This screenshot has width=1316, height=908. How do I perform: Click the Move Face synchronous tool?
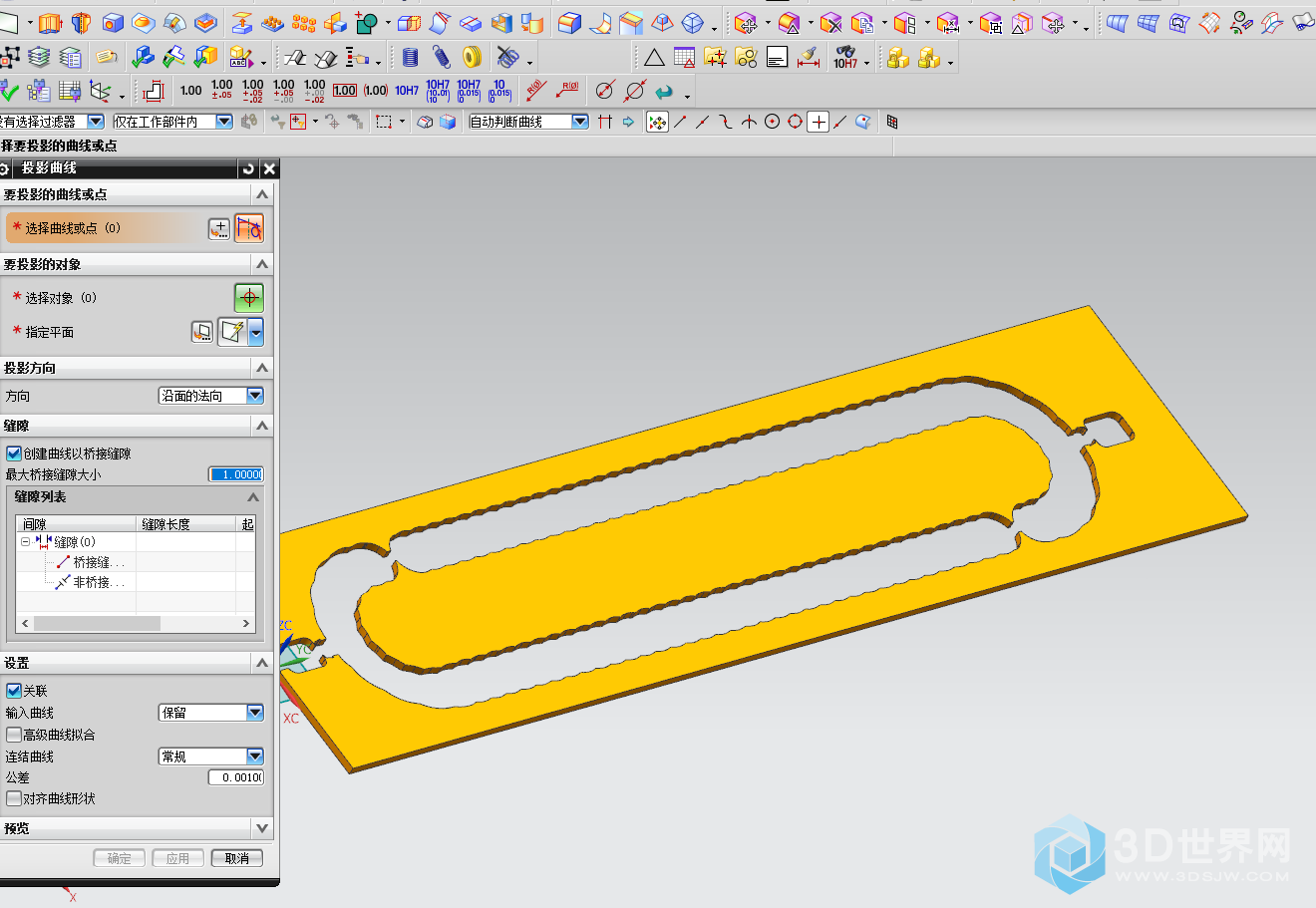point(746,22)
